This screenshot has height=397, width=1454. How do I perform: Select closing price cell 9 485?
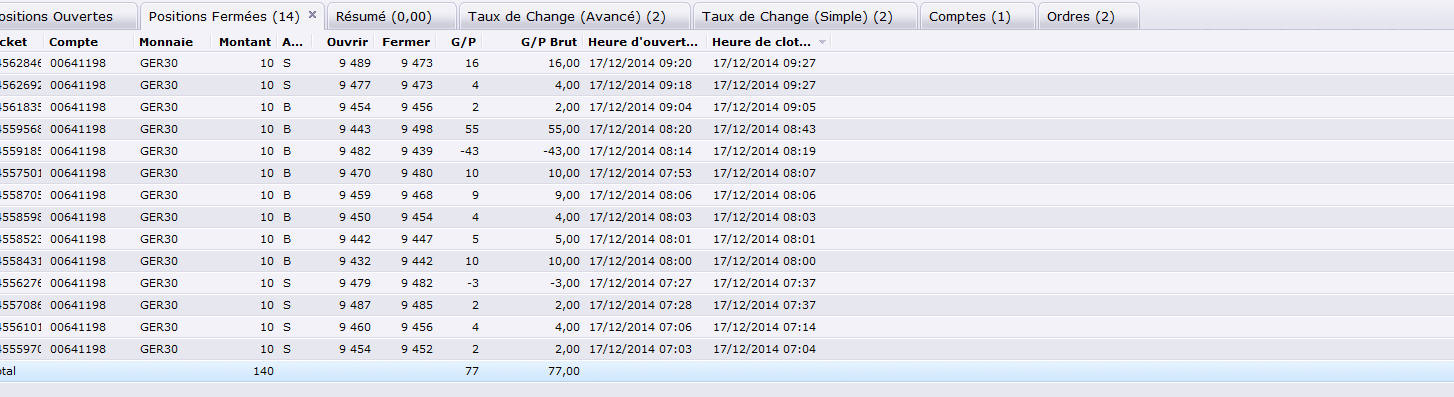tap(417, 305)
